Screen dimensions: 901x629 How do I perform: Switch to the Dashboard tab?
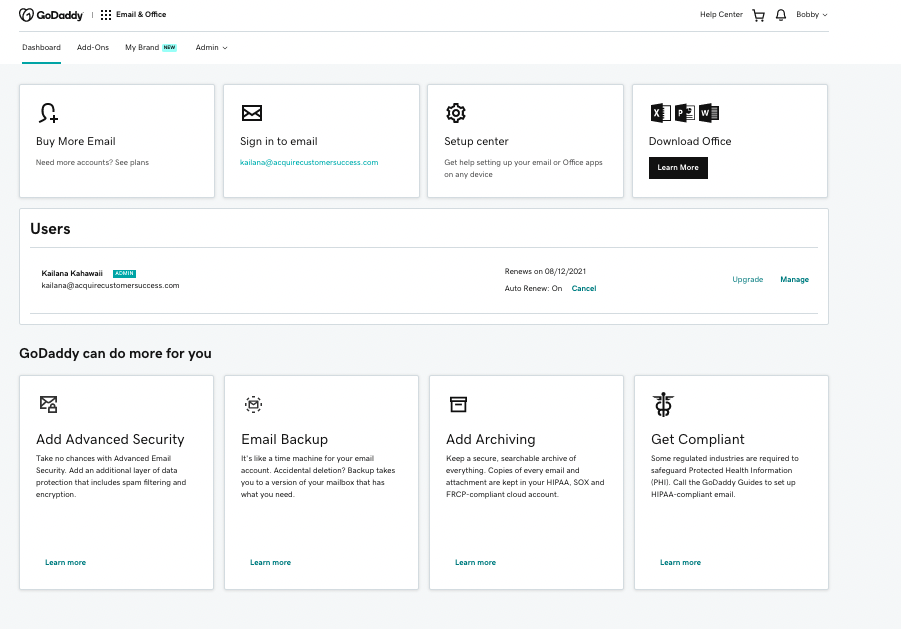[x=41, y=48]
